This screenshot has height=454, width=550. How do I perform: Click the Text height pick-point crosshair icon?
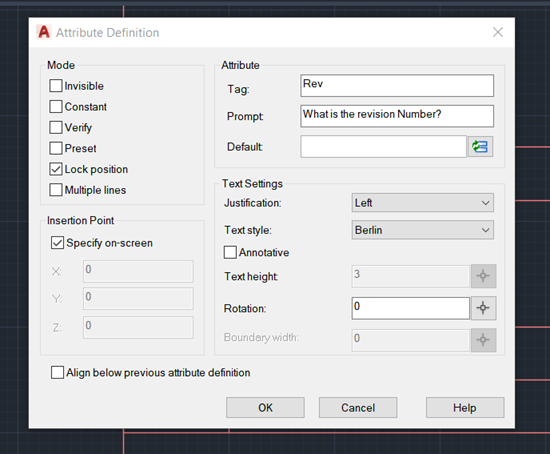tap(483, 276)
